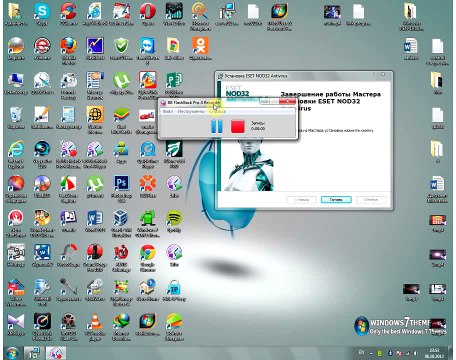The width and height of the screenshot is (456, 360).
Task: Select the Skype desktop shortcut
Action: (42, 14)
